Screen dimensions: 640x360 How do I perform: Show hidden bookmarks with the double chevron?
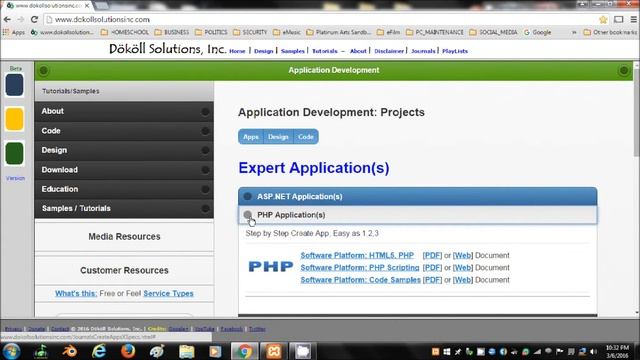pyautogui.click(x=574, y=32)
